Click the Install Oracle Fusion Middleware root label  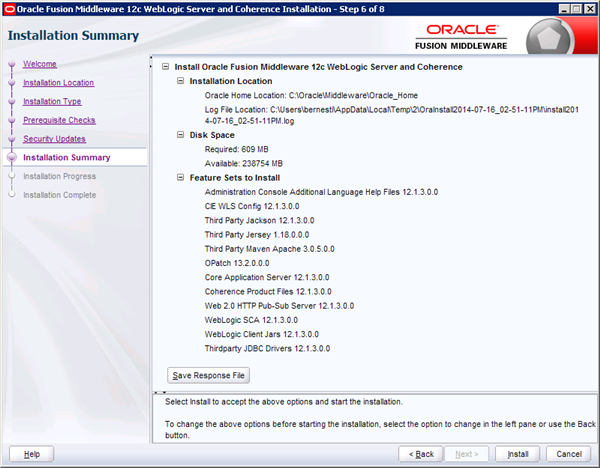tap(318, 67)
